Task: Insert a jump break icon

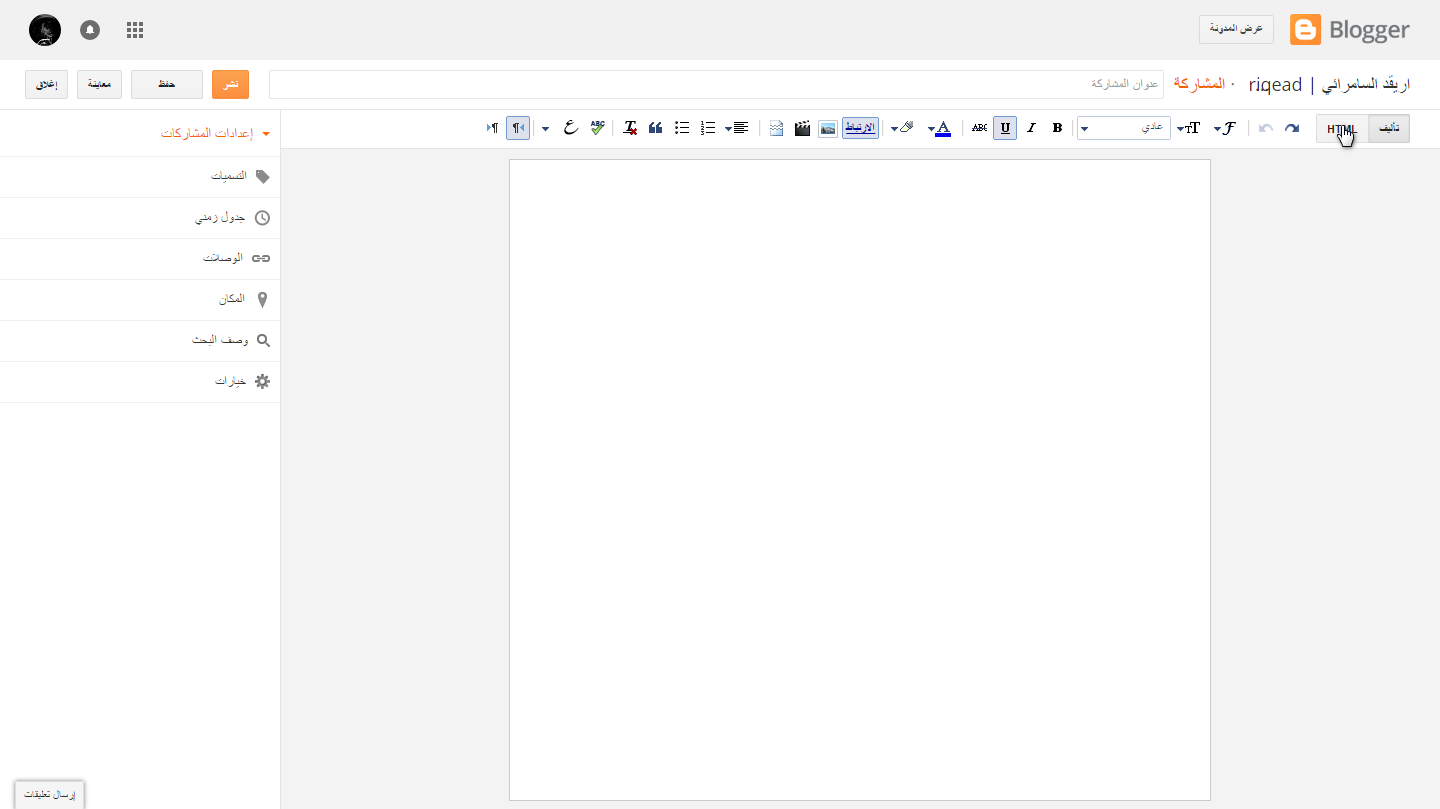Action: (776, 128)
